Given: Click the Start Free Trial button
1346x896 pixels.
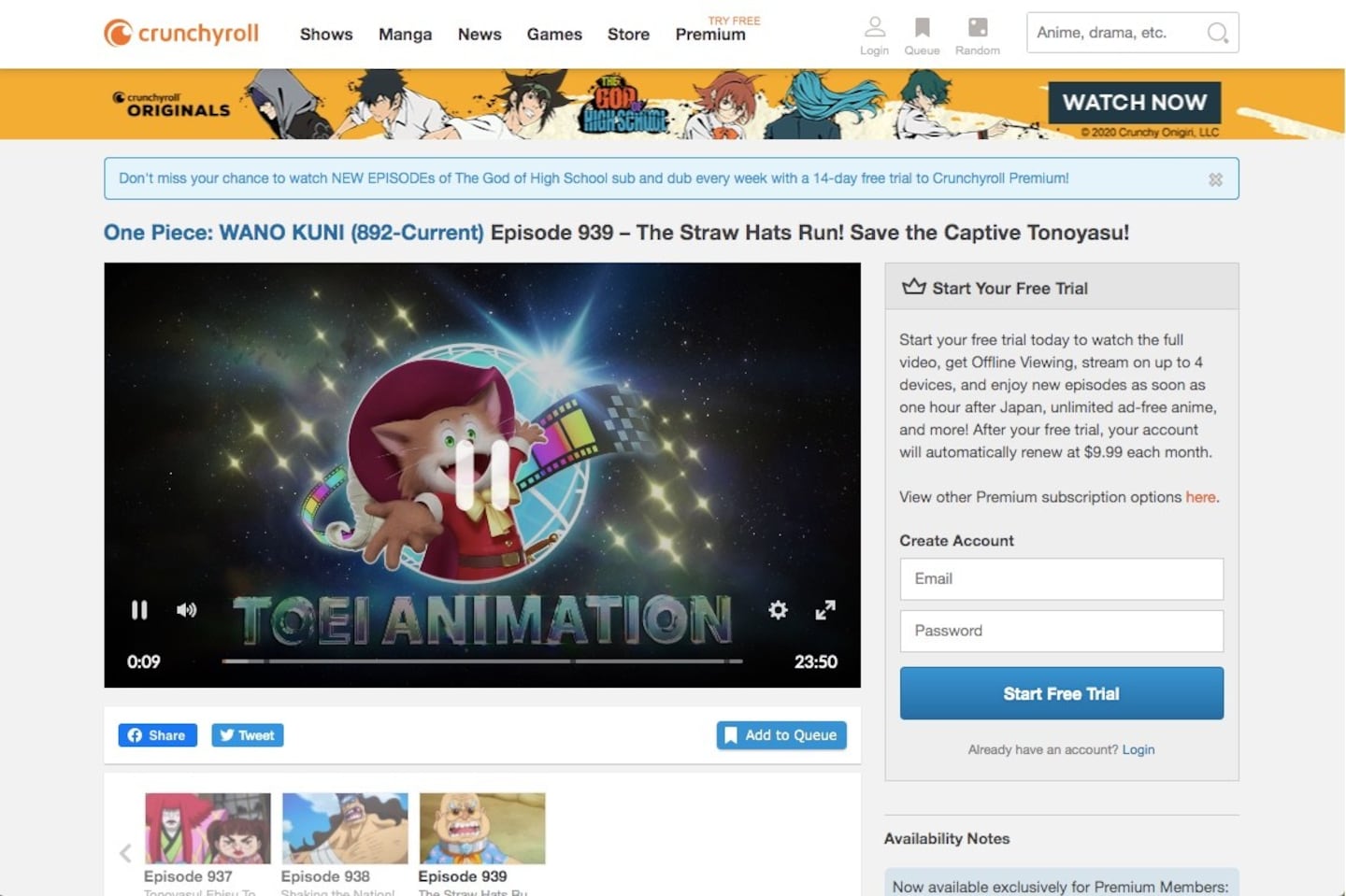Looking at the screenshot, I should [x=1061, y=693].
